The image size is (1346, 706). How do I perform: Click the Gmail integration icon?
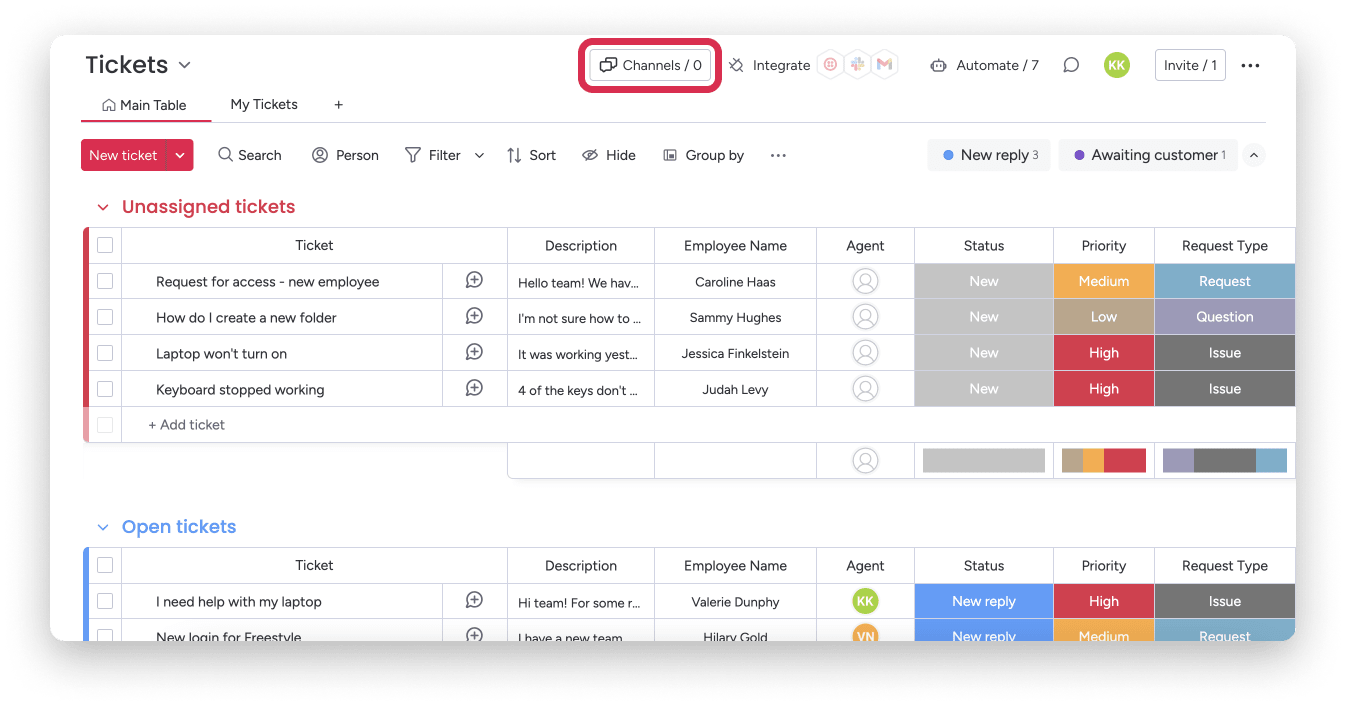click(884, 65)
